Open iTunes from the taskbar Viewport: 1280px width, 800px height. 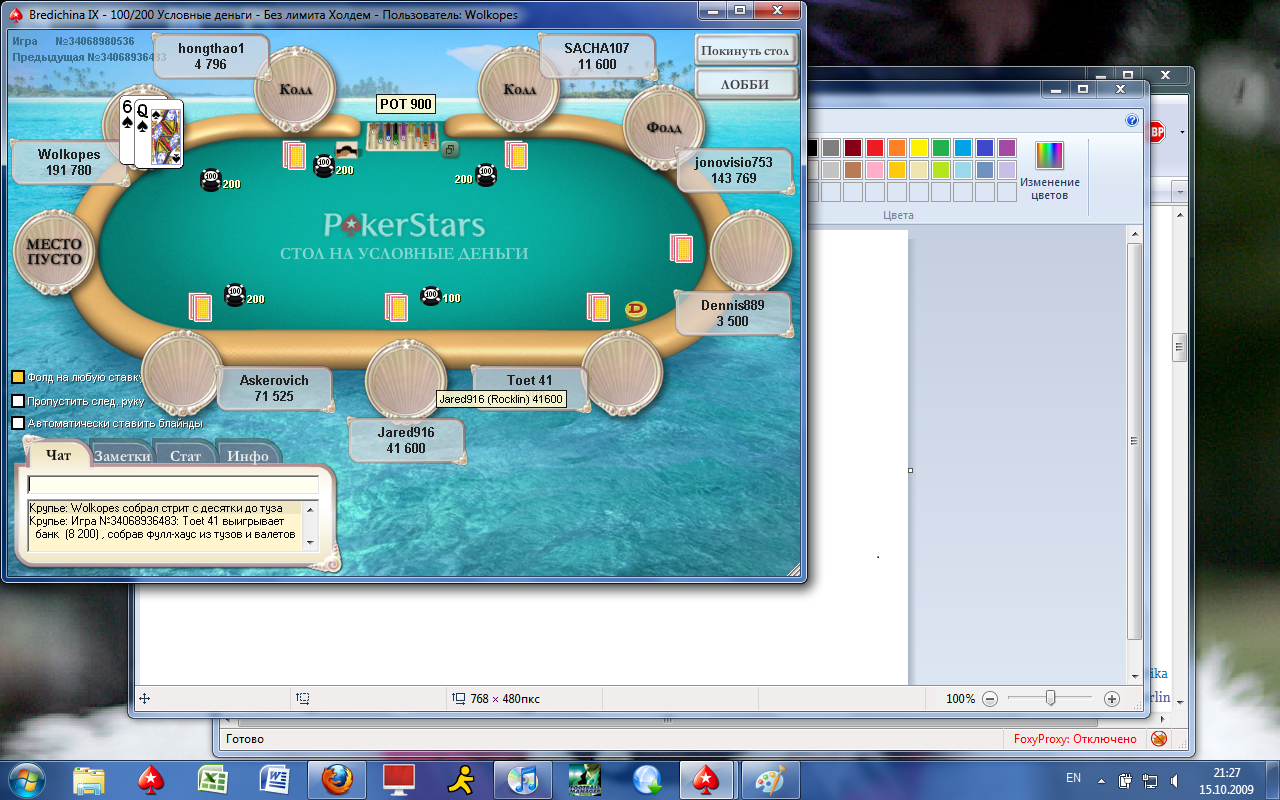tap(523, 779)
